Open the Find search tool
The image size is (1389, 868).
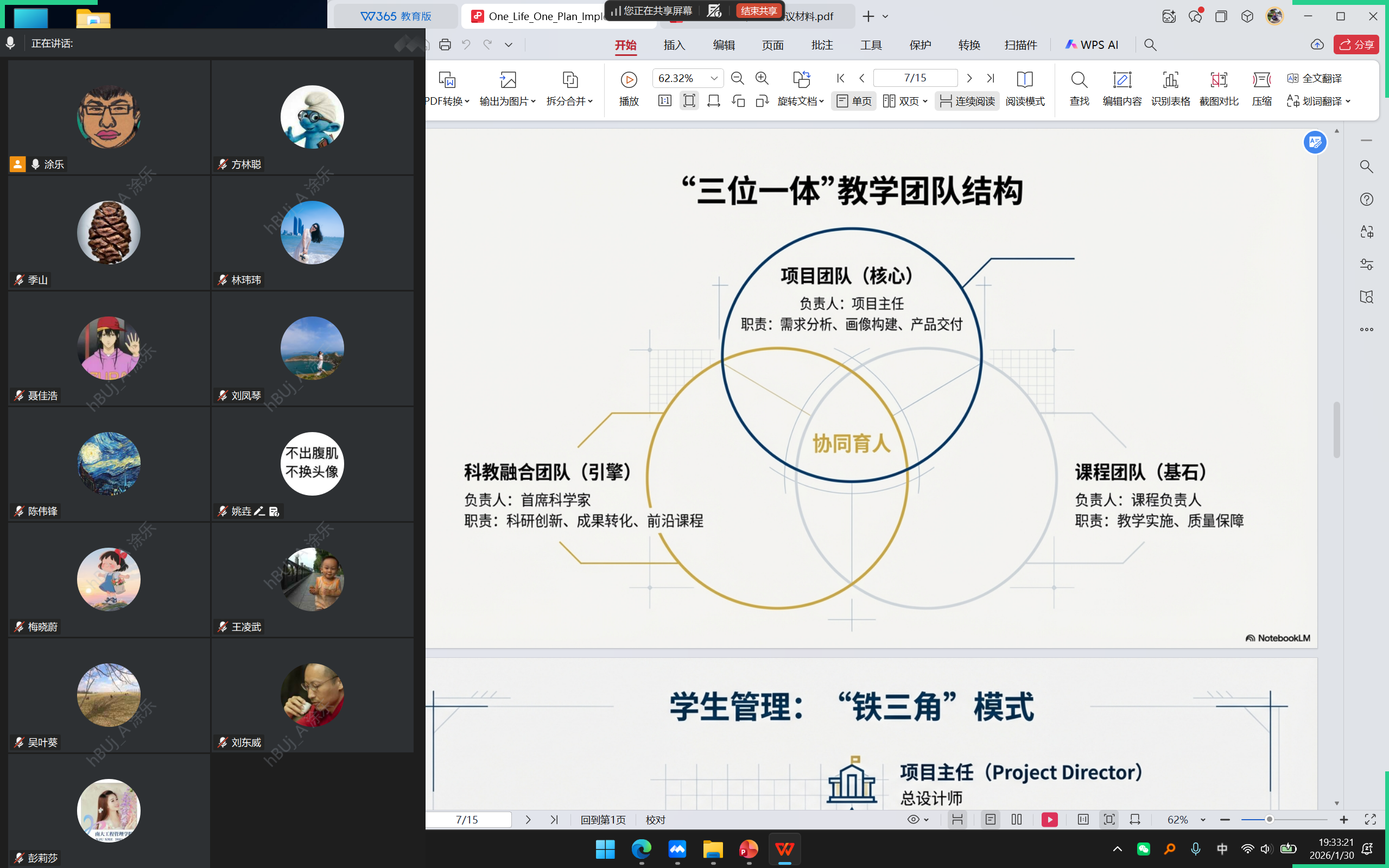pyautogui.click(x=1079, y=80)
